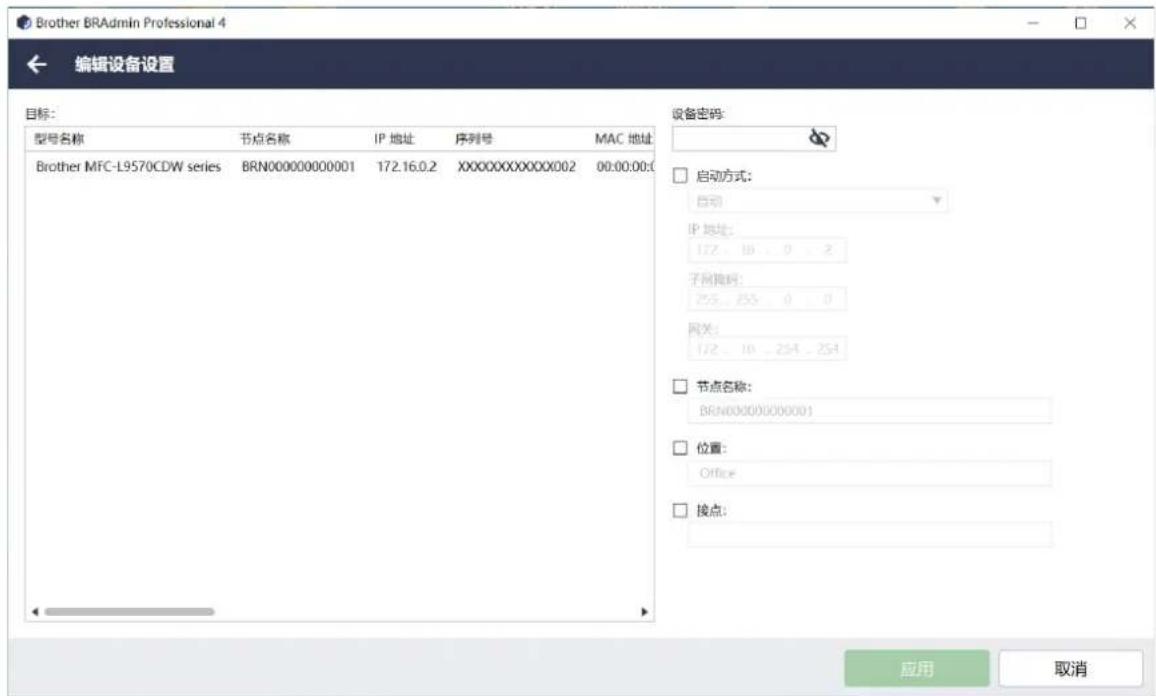The image size is (1156, 696).
Task: Close the BRAdmin window
Action: tap(1129, 23)
